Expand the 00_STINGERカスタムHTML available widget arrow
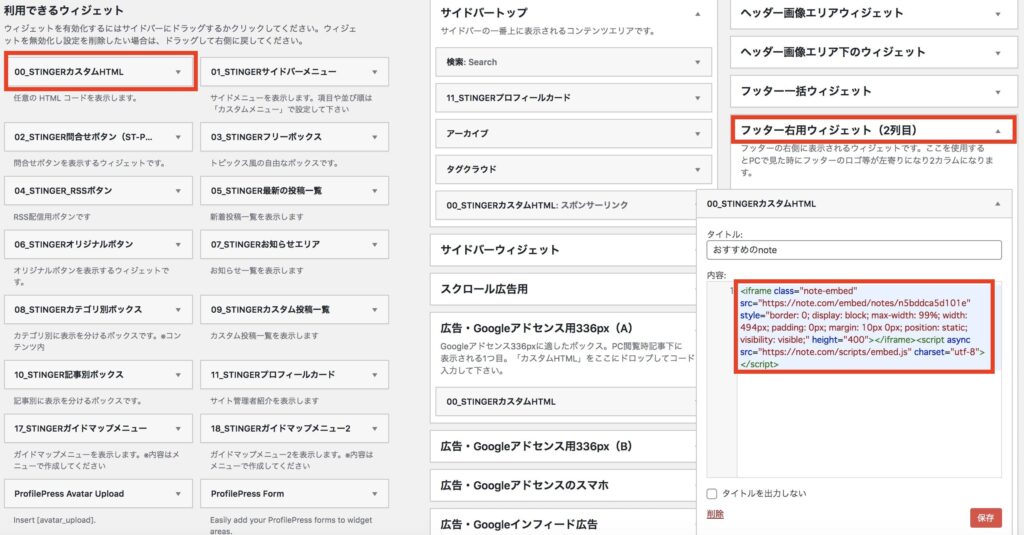This screenshot has width=1024, height=535. tap(178, 72)
